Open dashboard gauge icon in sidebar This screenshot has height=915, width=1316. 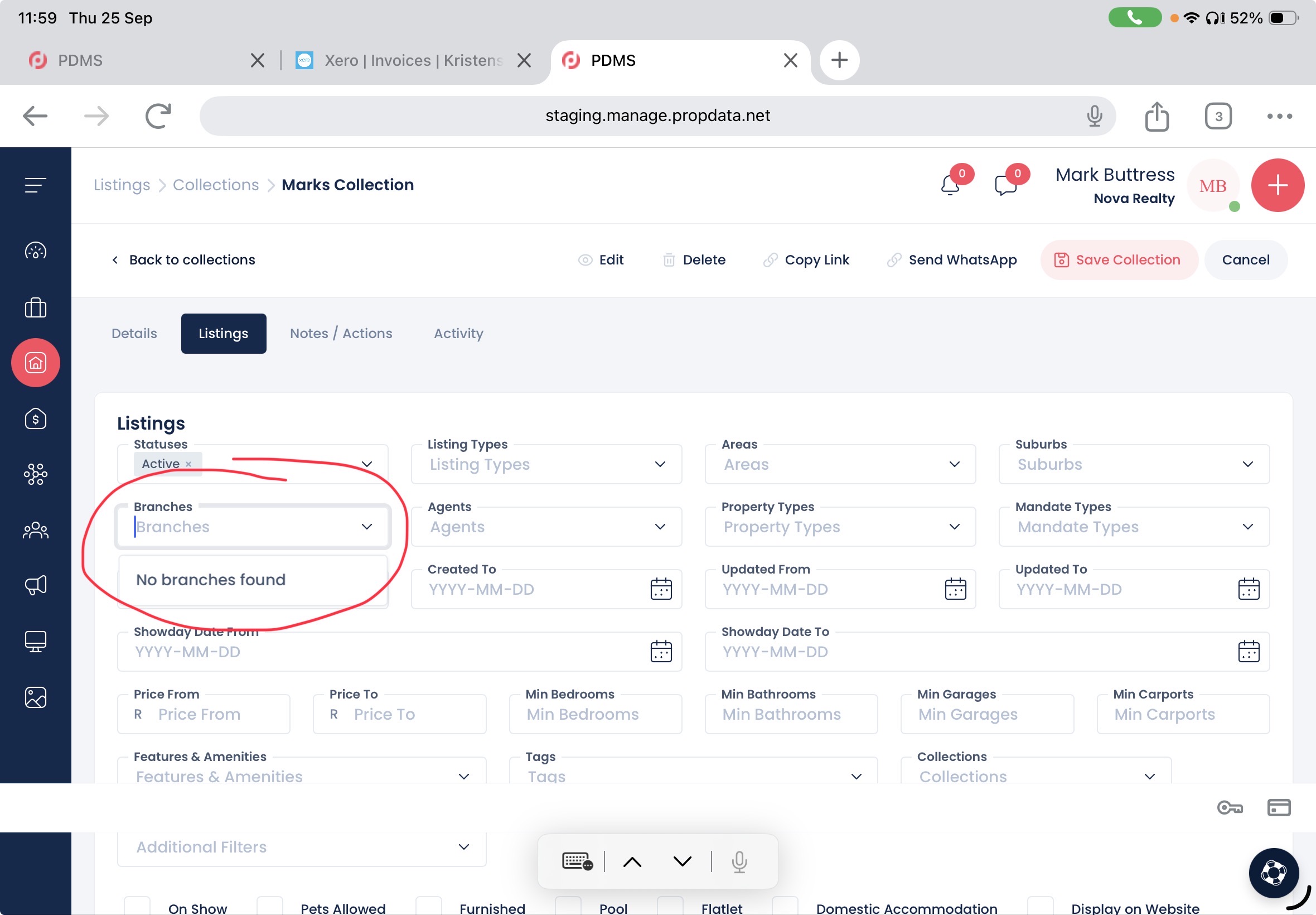click(36, 251)
